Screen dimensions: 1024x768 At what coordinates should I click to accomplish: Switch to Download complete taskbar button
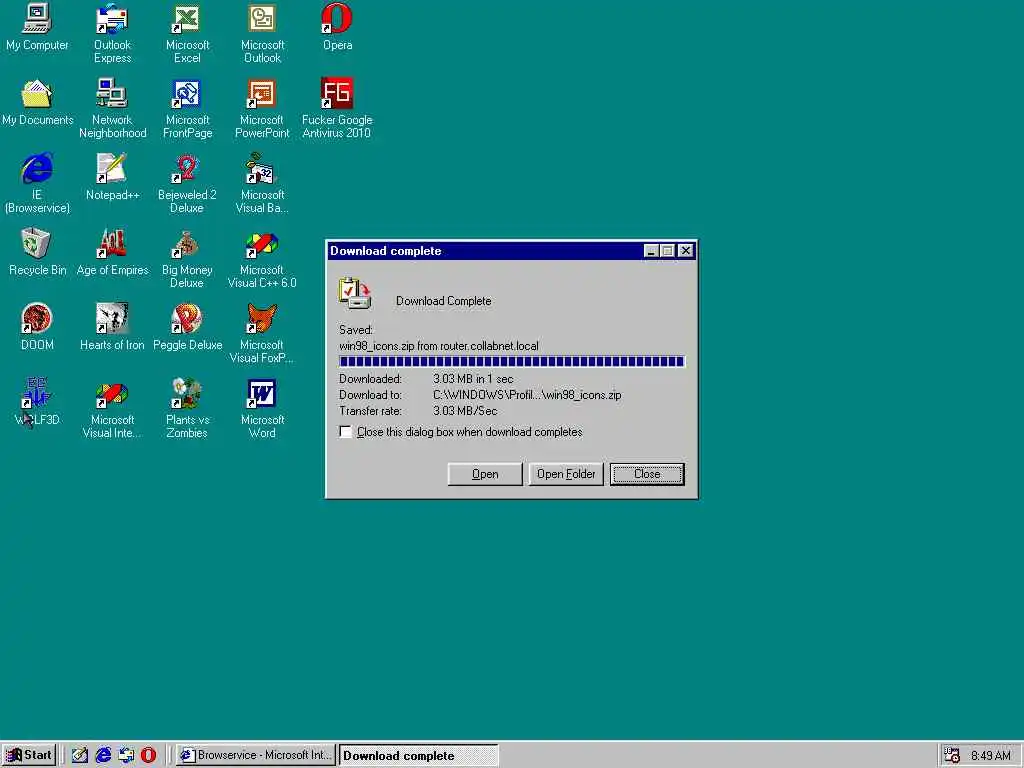[x=419, y=756]
